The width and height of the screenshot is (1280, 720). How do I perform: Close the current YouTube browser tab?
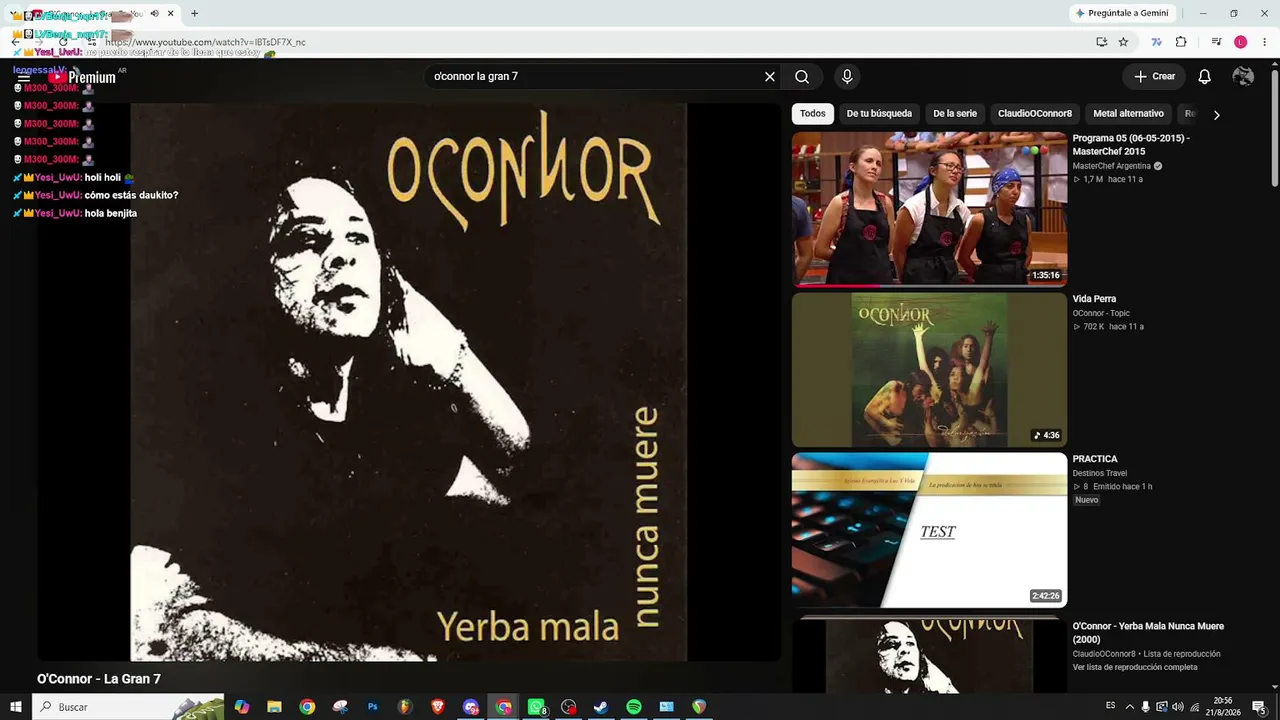pos(171,14)
